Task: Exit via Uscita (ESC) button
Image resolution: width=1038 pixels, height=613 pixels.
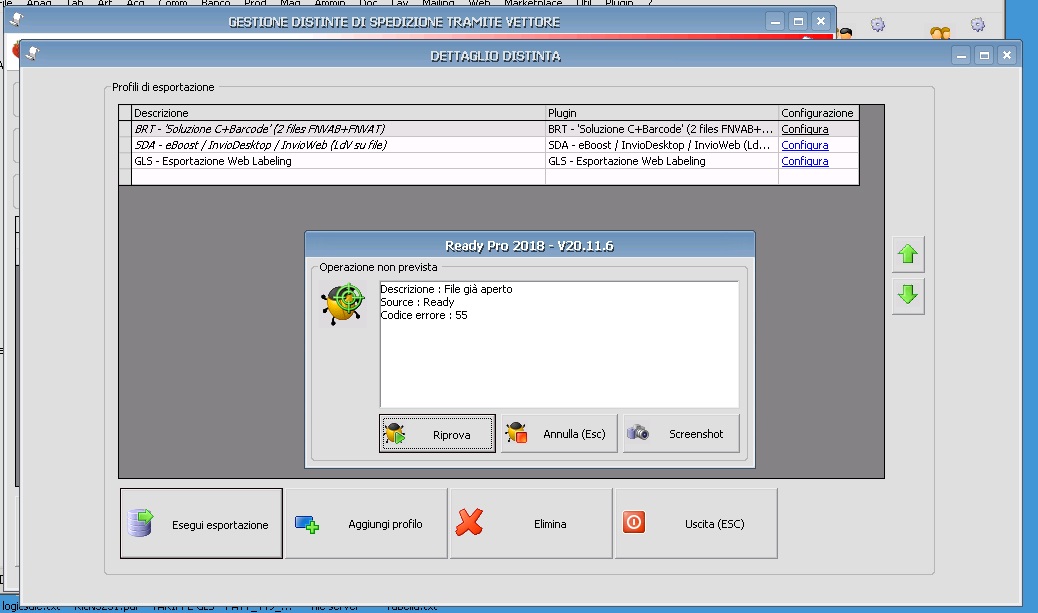Action: (696, 524)
